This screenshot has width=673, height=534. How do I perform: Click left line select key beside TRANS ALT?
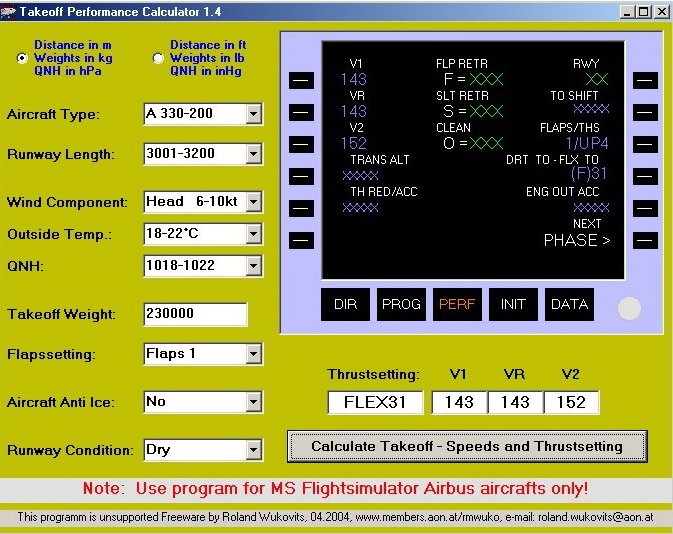pyautogui.click(x=301, y=176)
